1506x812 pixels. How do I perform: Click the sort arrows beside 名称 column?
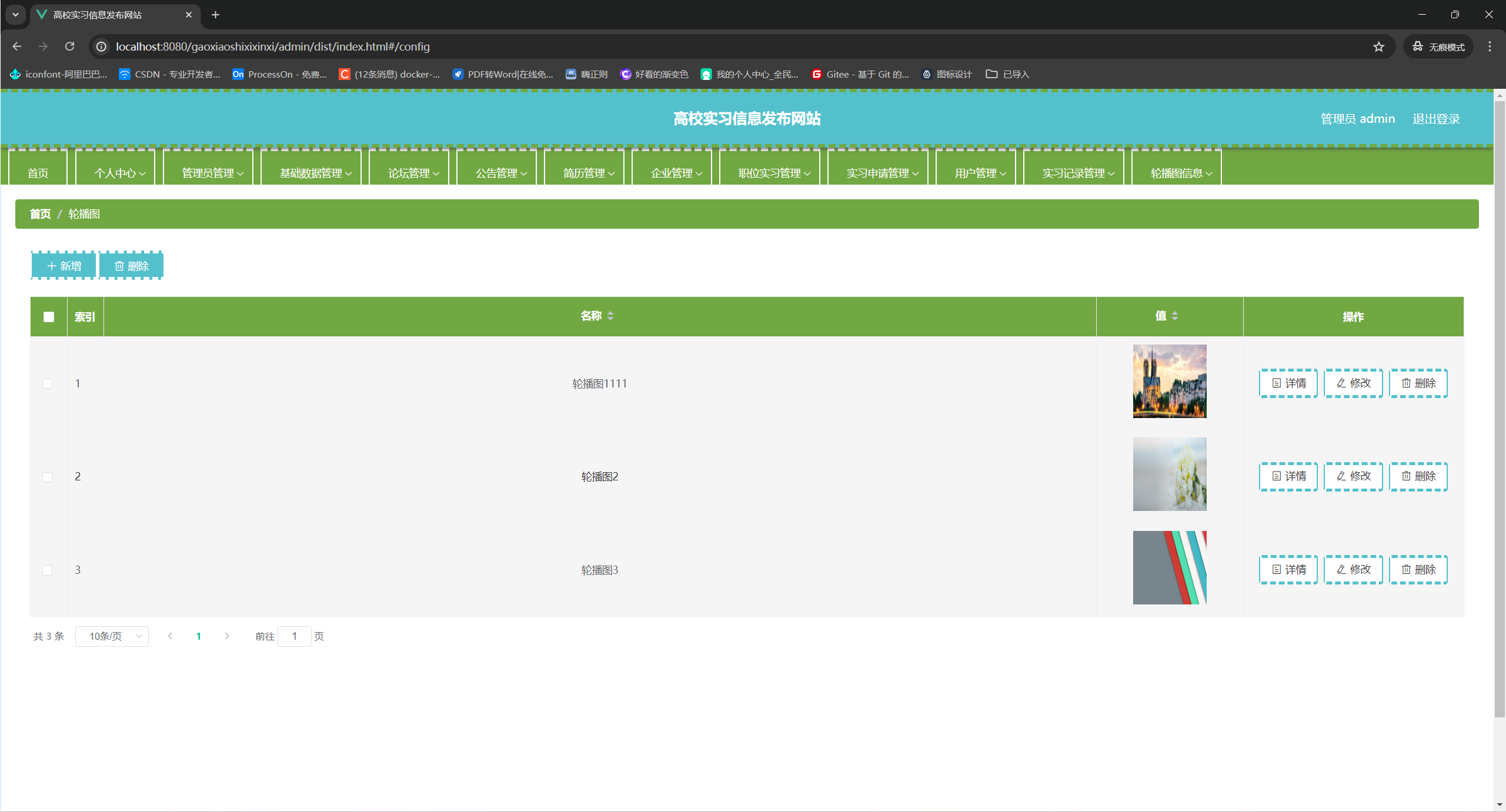(610, 316)
